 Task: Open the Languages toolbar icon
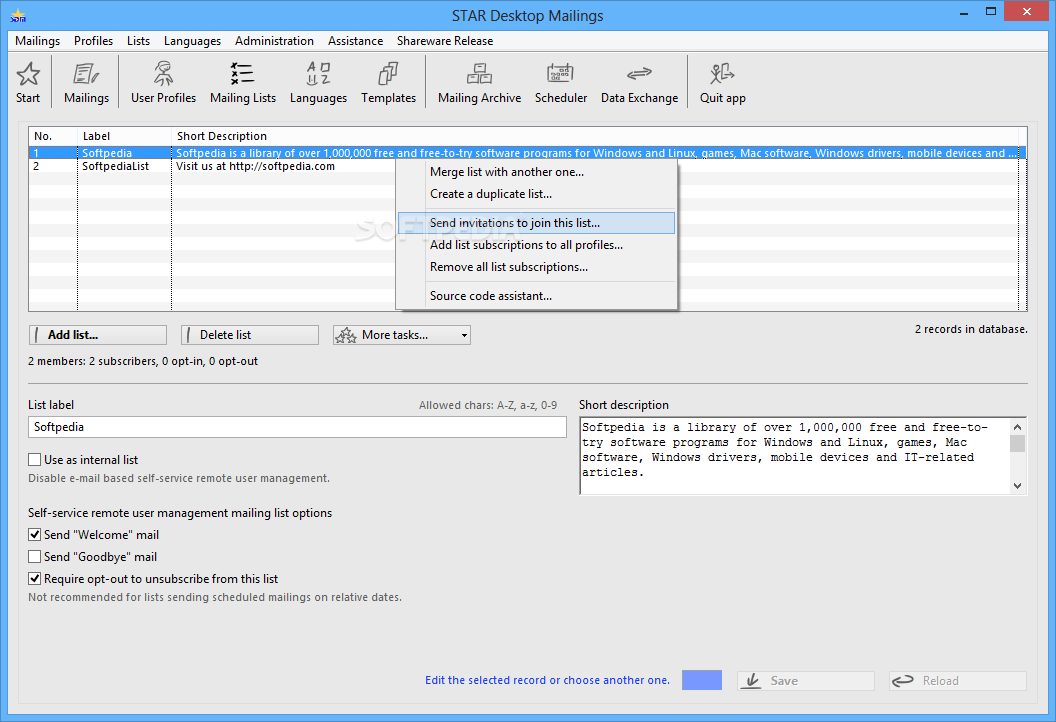(x=318, y=82)
